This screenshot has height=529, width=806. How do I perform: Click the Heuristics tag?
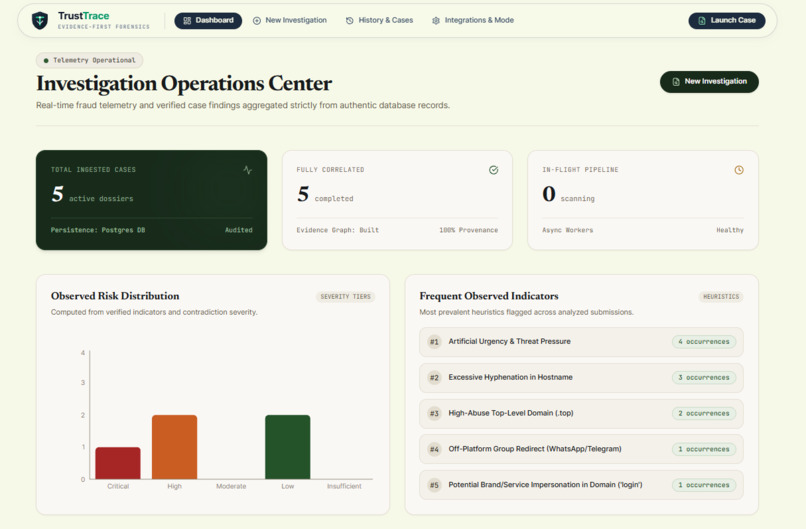[x=721, y=297]
